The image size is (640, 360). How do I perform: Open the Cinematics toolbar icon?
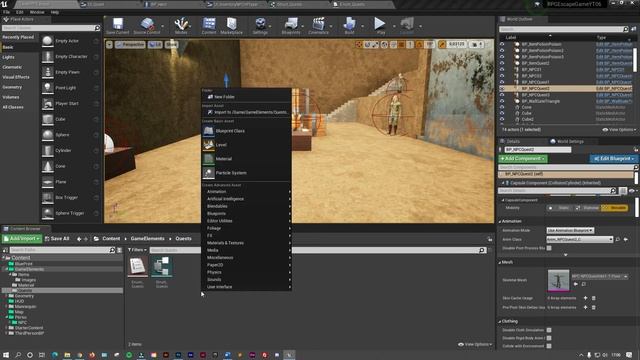[318, 26]
